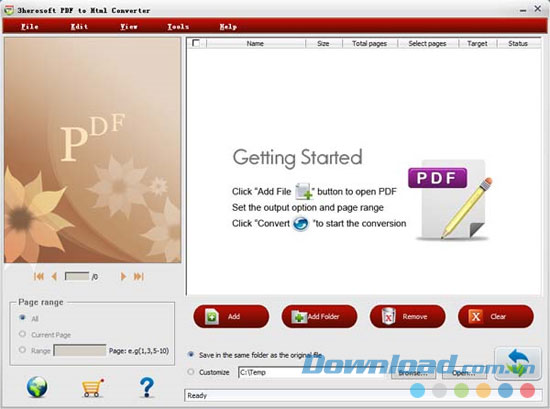
Task: Open the File menu
Action: click(x=30, y=27)
